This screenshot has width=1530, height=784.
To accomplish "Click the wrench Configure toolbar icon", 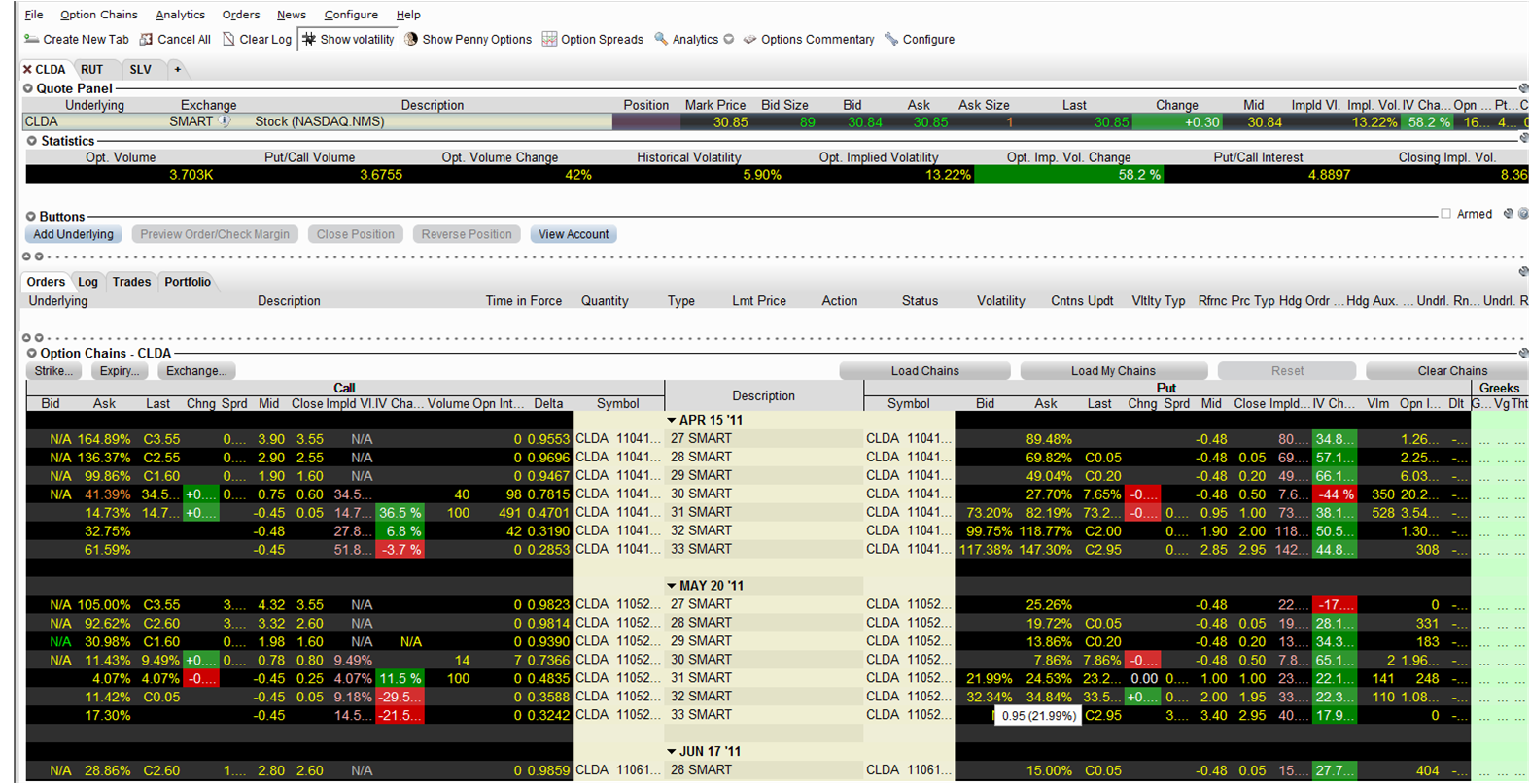I will pyautogui.click(x=891, y=40).
